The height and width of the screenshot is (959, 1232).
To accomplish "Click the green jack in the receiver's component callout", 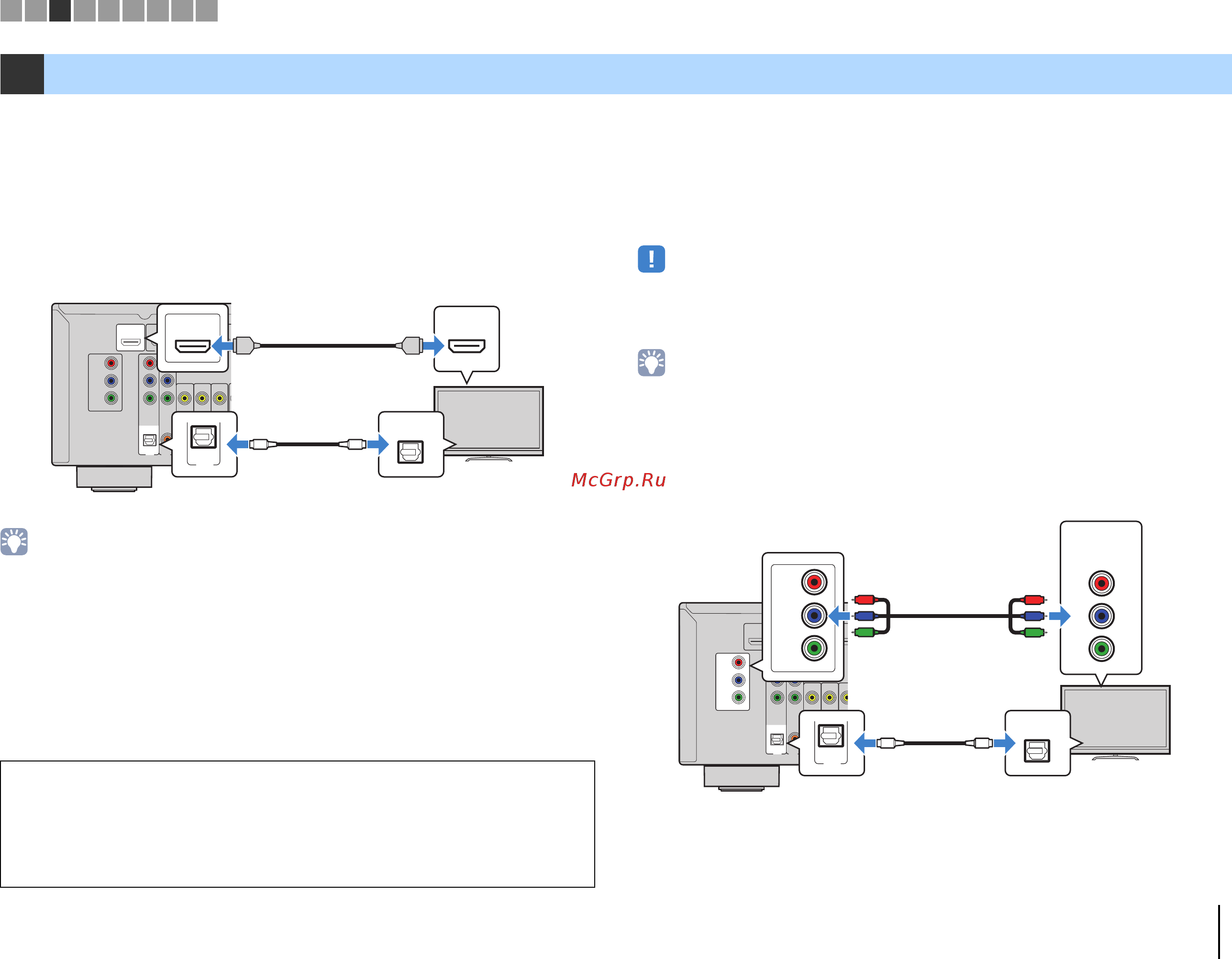I will tap(814, 649).
